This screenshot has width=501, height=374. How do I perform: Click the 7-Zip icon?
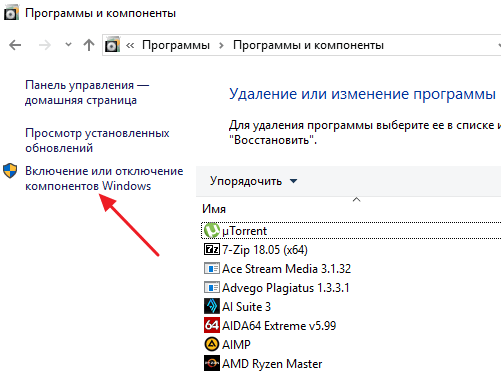tap(212, 249)
